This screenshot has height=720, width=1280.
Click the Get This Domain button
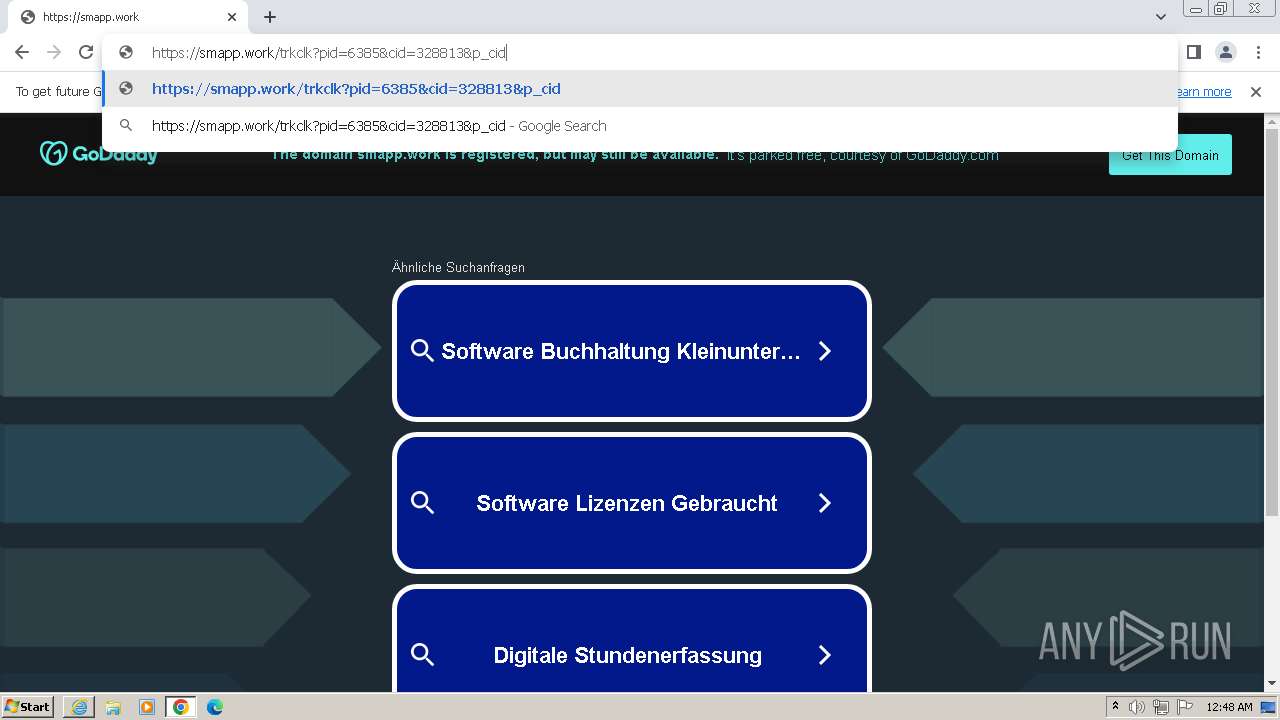coord(1170,155)
